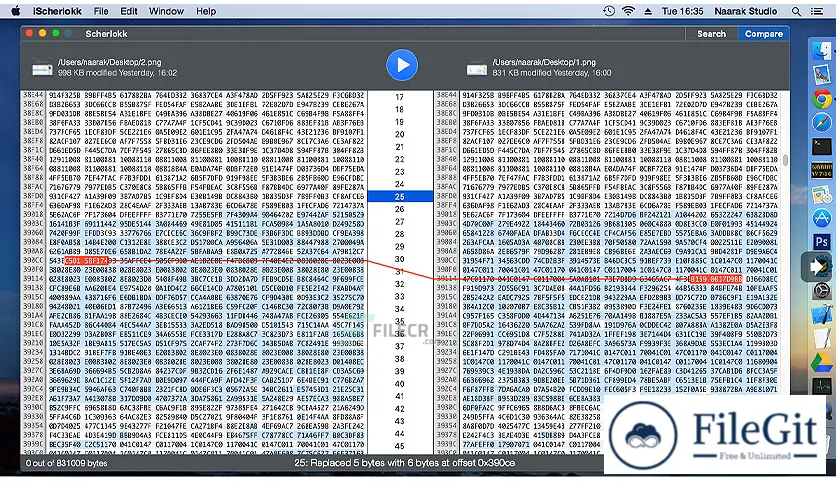Select difference 23 in the list
Screen dimensions: 836x484
pyautogui.click(x=399, y=172)
